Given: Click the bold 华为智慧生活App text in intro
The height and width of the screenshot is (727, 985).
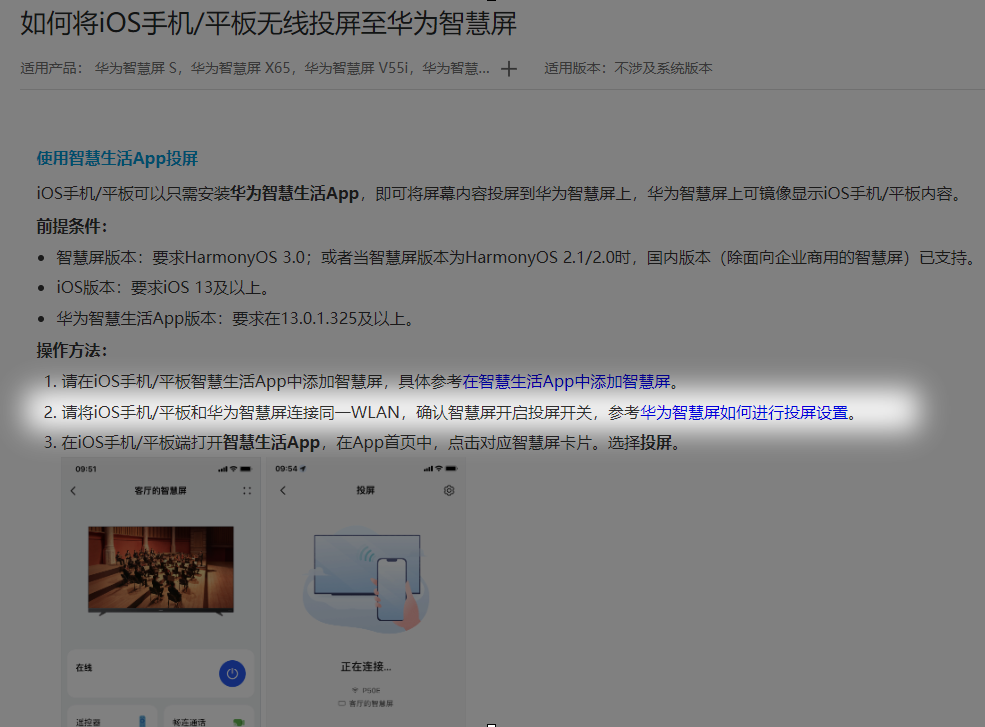Looking at the screenshot, I should coord(295,194).
